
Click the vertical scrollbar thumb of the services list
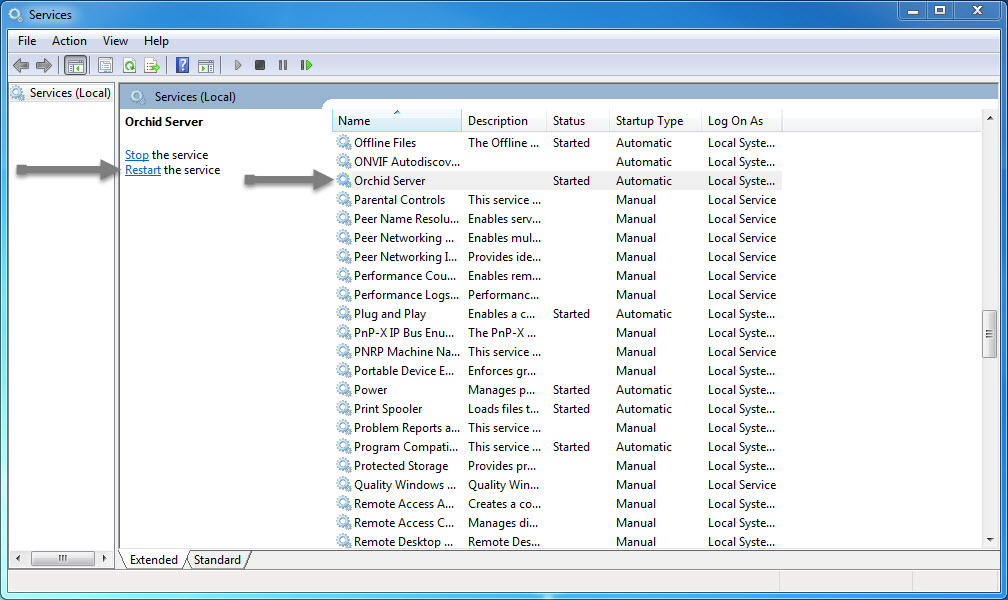point(989,334)
